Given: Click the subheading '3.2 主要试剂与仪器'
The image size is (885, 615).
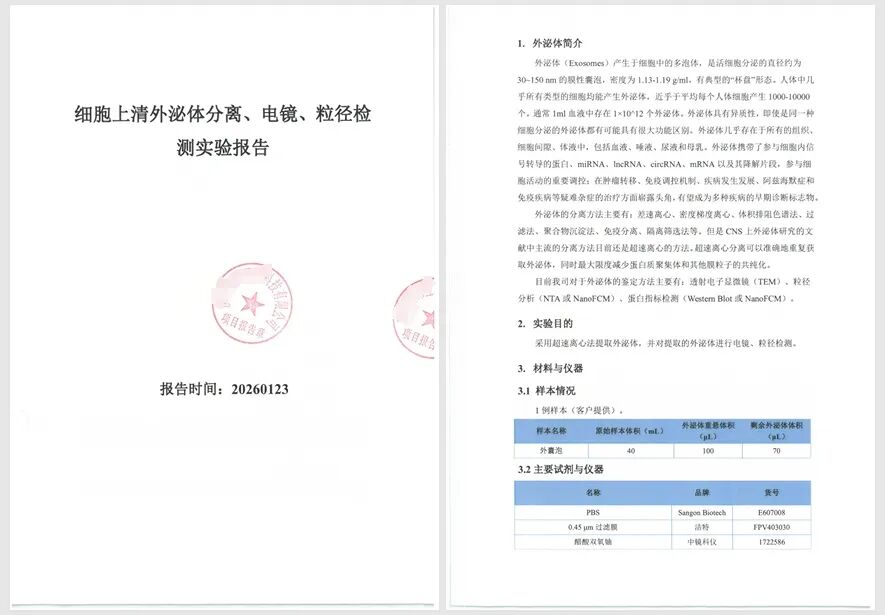Looking at the screenshot, I should point(560,469).
